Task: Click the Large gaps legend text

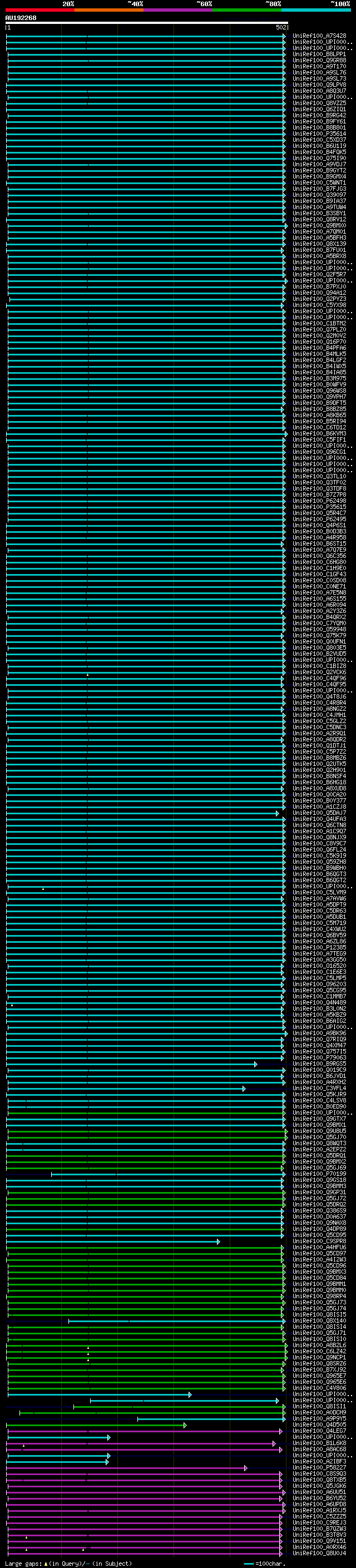Action: pyautogui.click(x=68, y=1564)
